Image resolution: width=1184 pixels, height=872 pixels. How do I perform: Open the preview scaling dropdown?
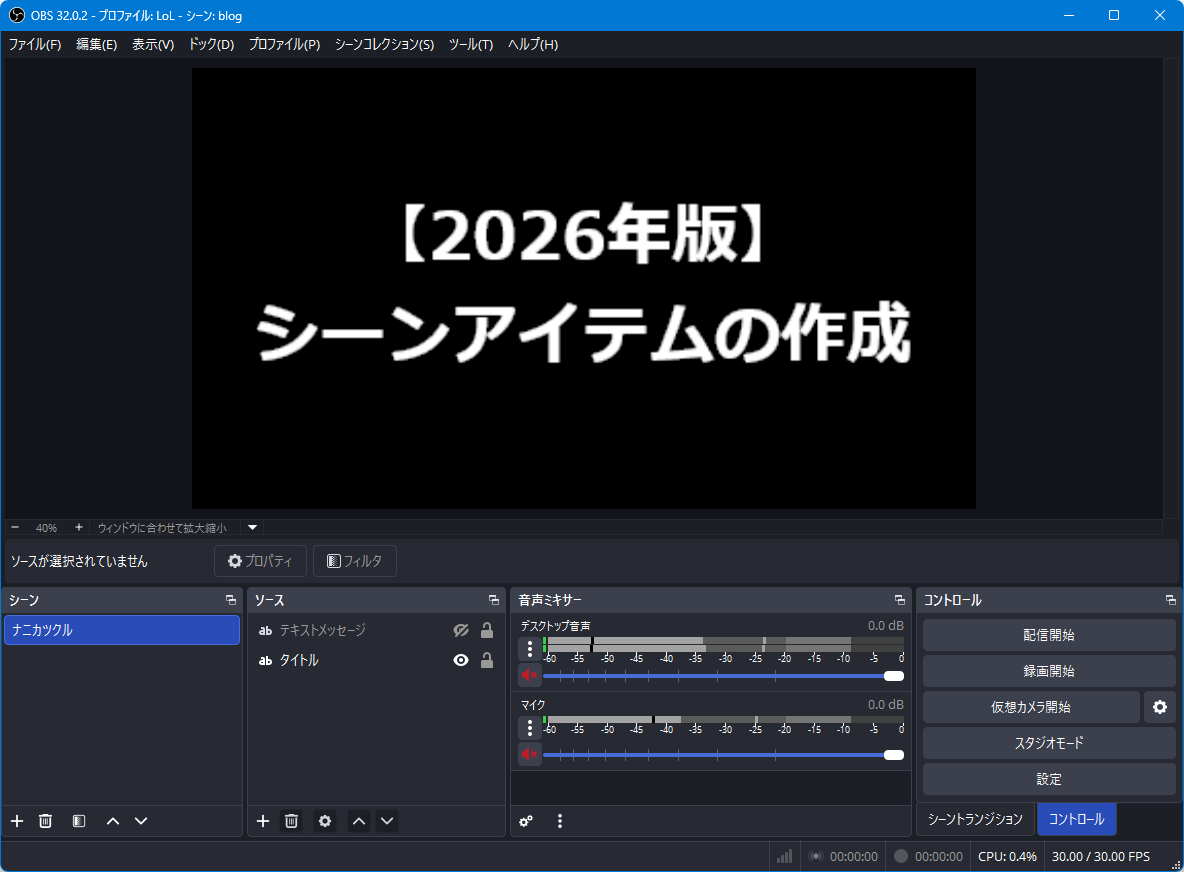252,527
